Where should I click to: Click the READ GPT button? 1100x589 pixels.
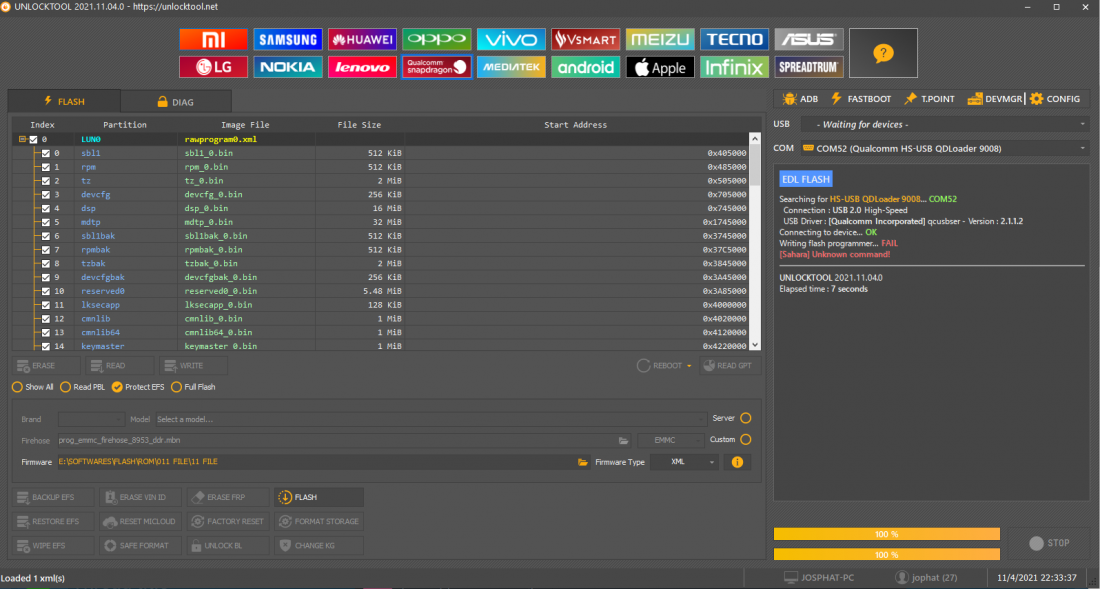tap(730, 366)
